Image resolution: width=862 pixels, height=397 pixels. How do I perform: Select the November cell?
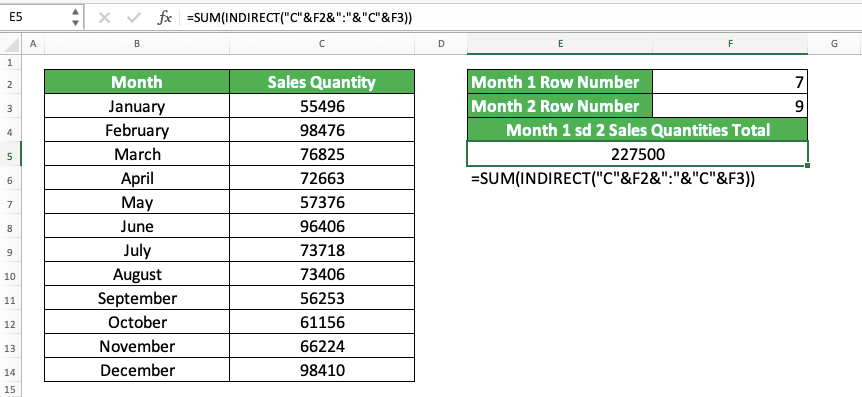[x=137, y=346]
